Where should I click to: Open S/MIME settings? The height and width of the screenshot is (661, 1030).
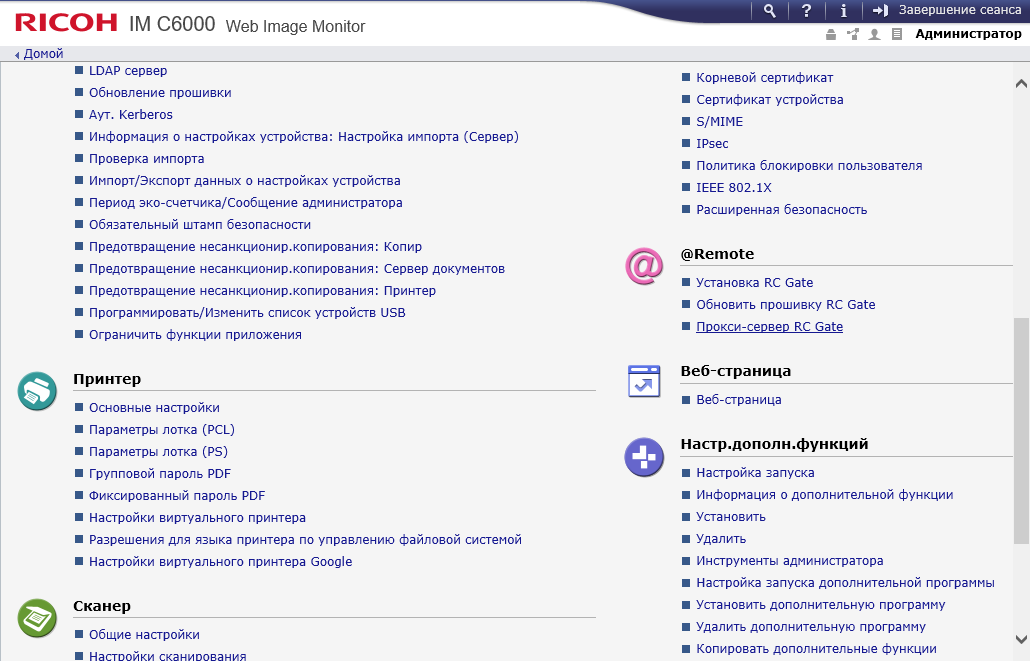pos(719,122)
